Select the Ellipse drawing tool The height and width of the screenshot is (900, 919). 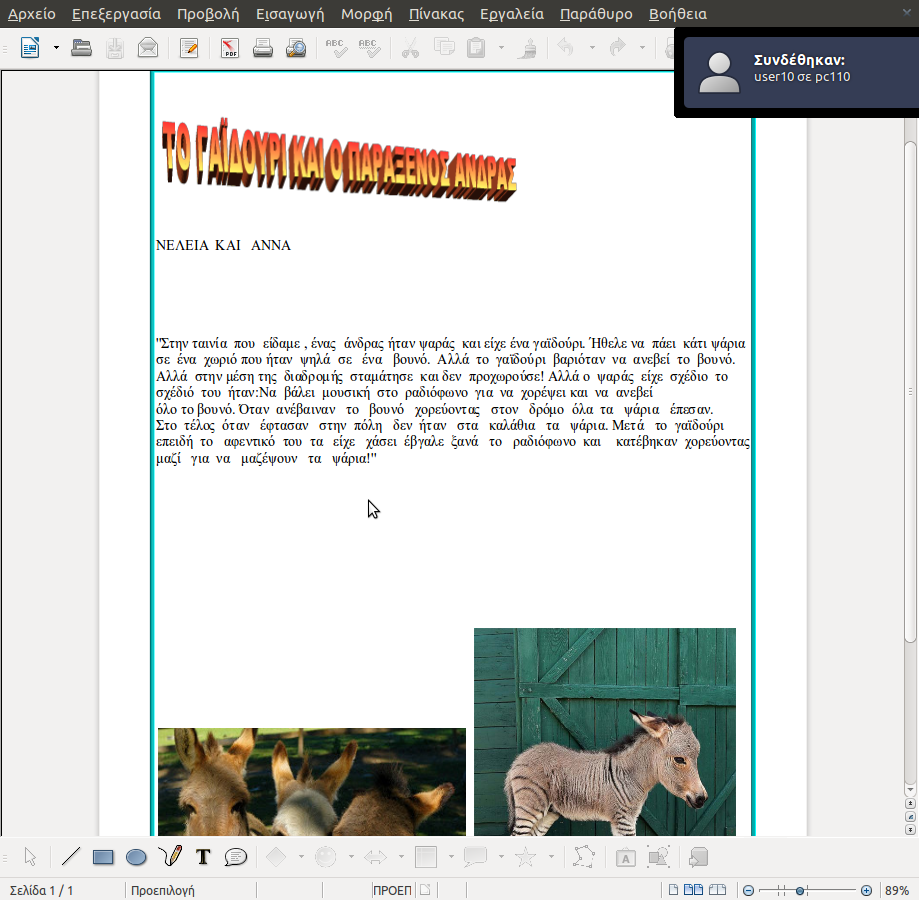pos(136,858)
